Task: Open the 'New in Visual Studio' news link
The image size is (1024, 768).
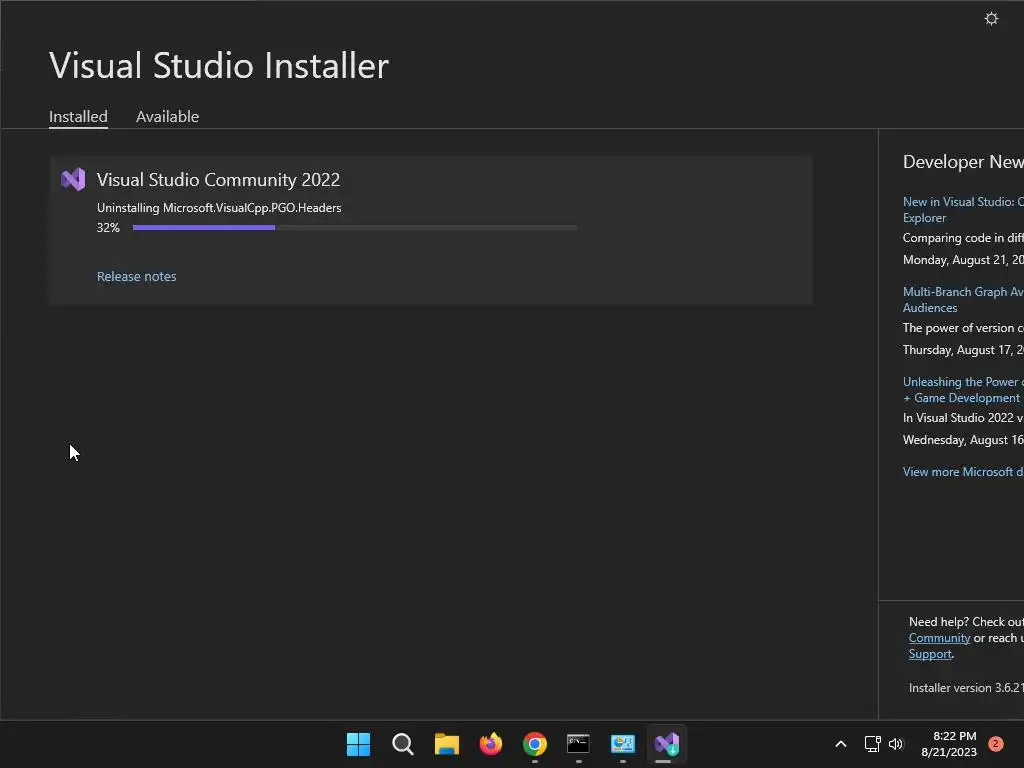Action: 963,210
